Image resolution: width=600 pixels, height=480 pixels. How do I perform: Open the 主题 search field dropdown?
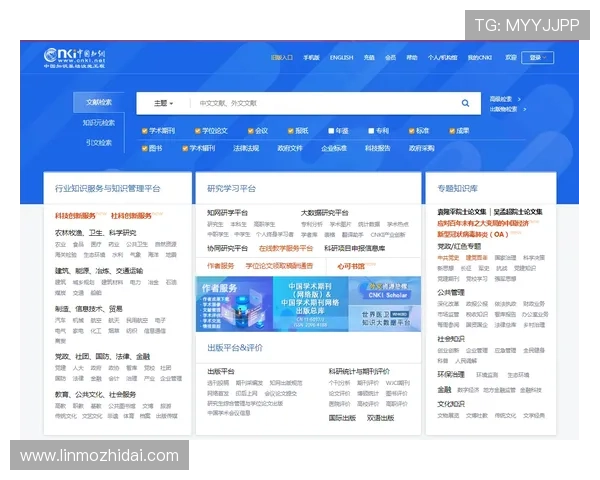click(x=163, y=103)
